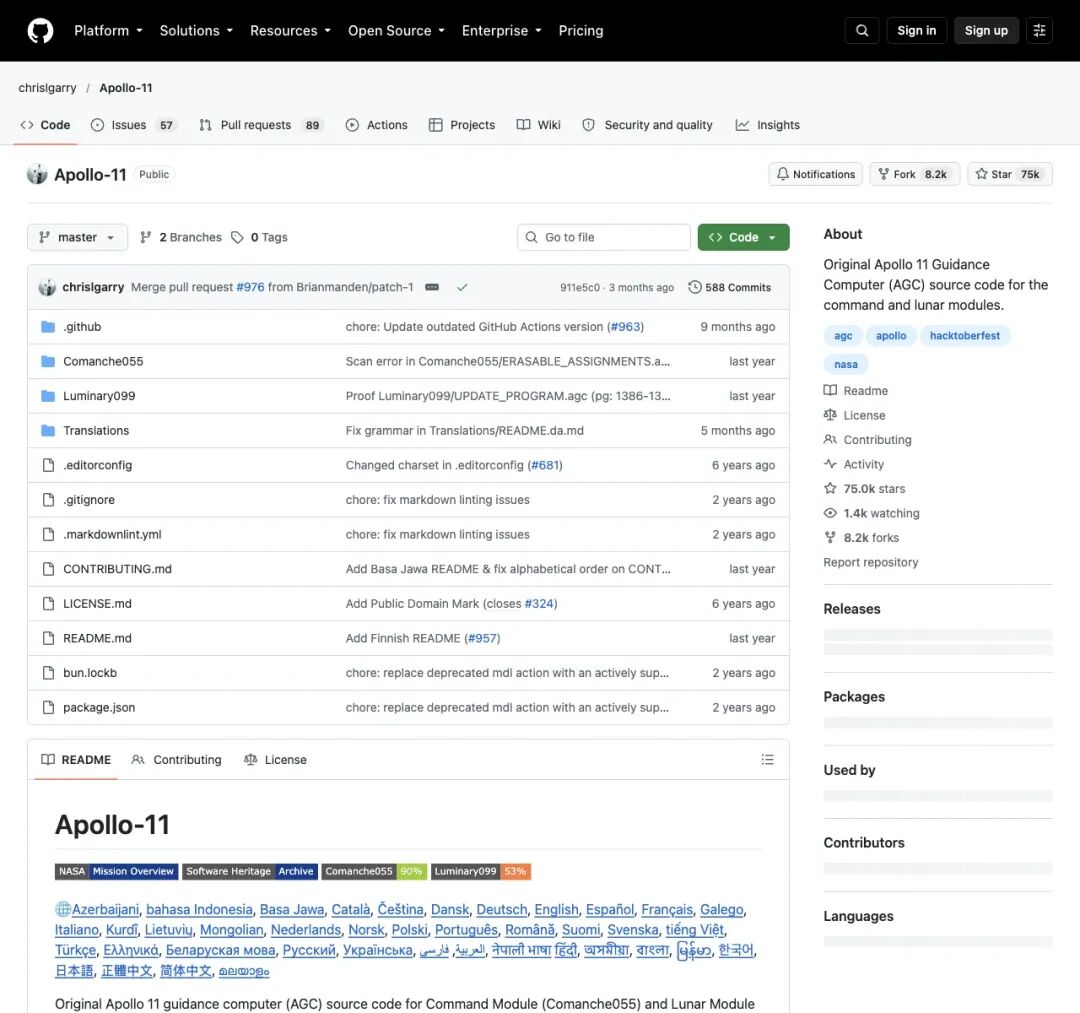Open the package.json file

98,707
